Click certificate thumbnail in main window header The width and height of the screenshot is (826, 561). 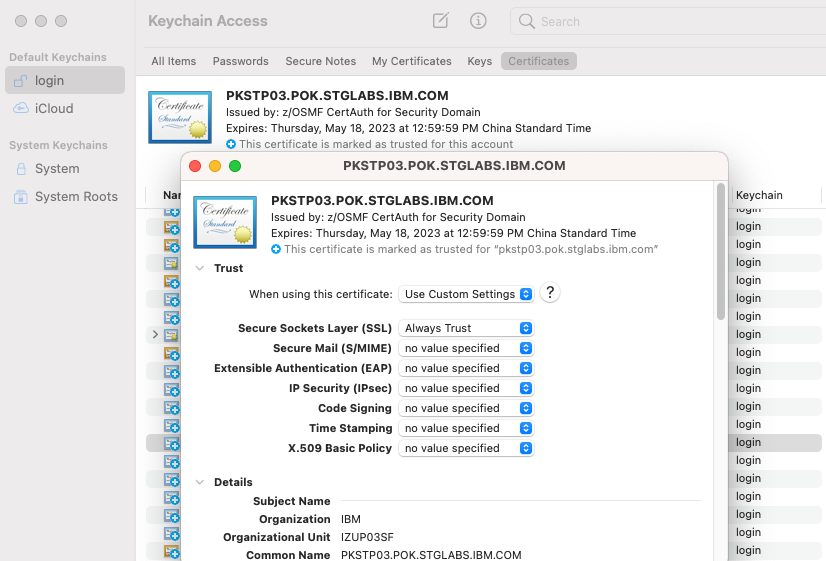tap(180, 117)
